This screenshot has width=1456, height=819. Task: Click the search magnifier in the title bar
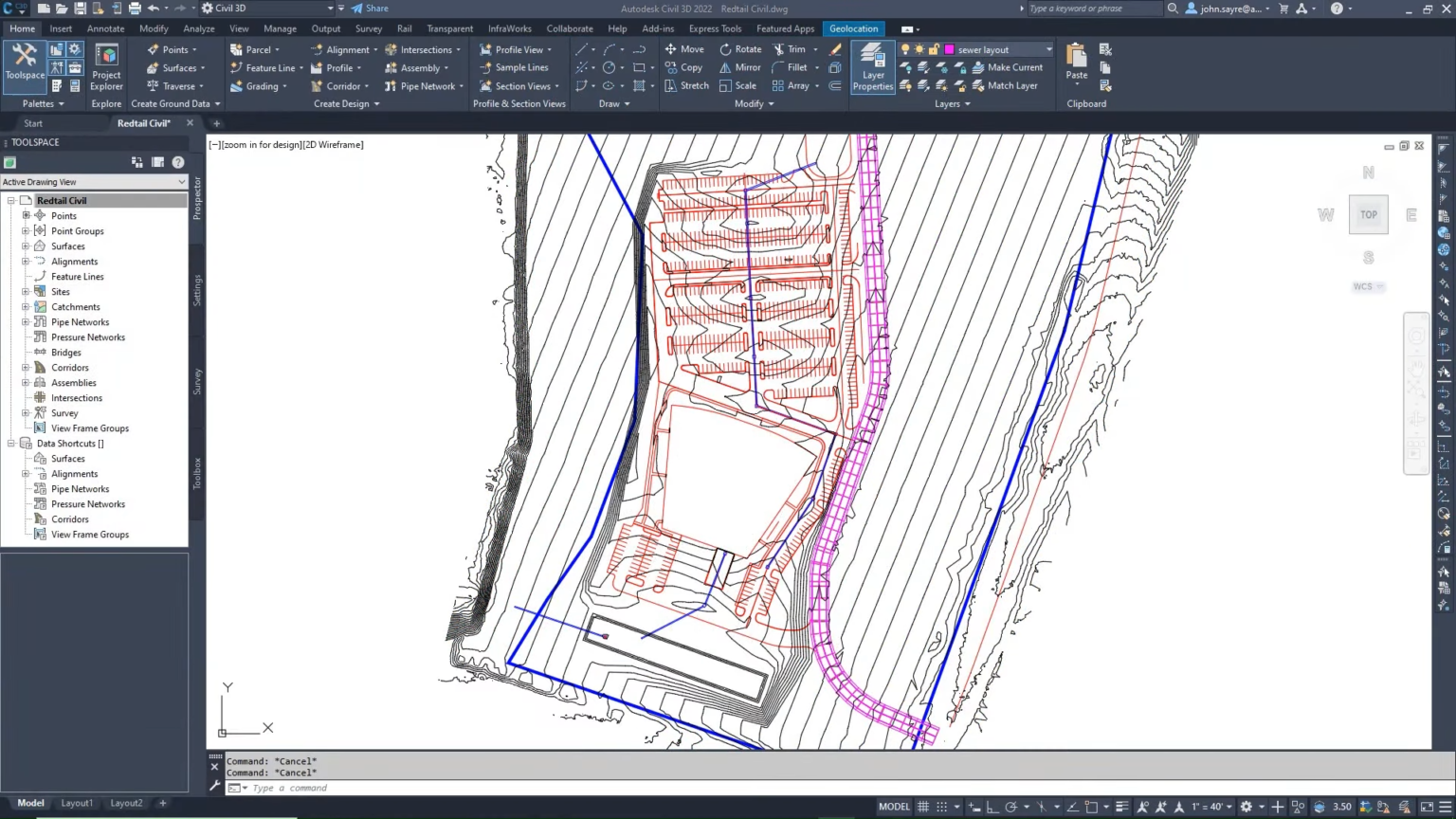(x=1173, y=9)
